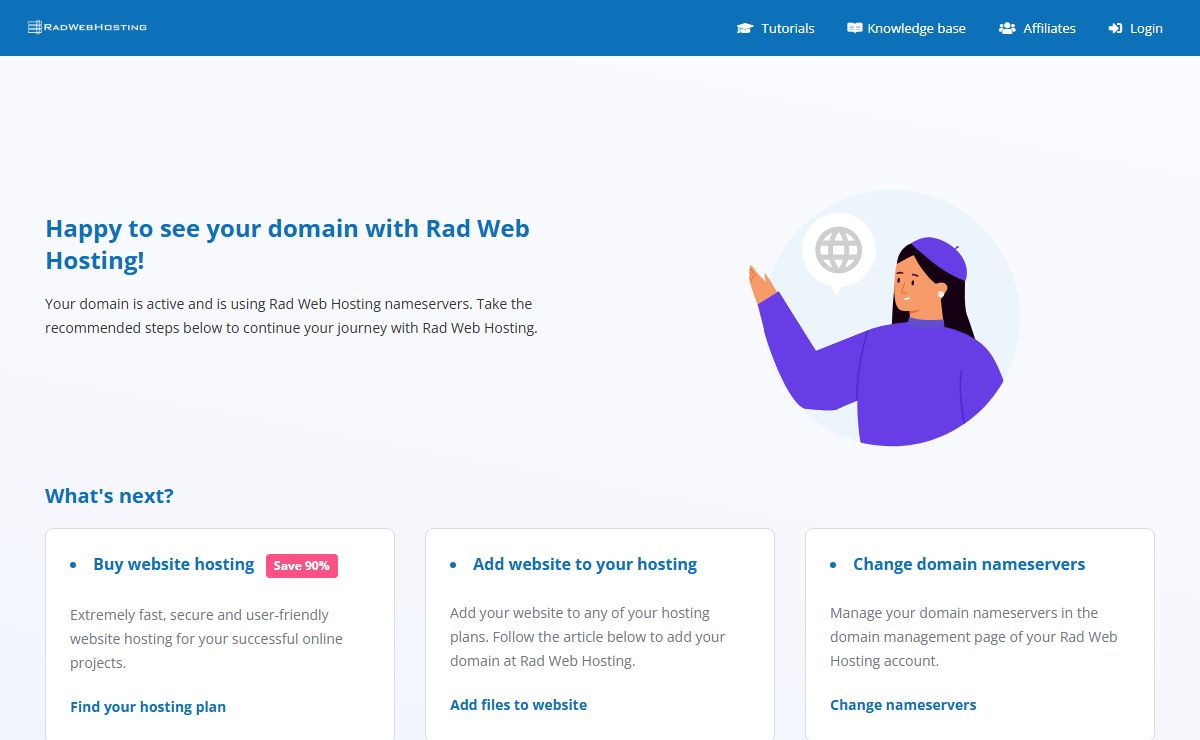Screen dimensions: 1200x740
Task: Click the Buy website hosting heading
Action: [x=174, y=564]
